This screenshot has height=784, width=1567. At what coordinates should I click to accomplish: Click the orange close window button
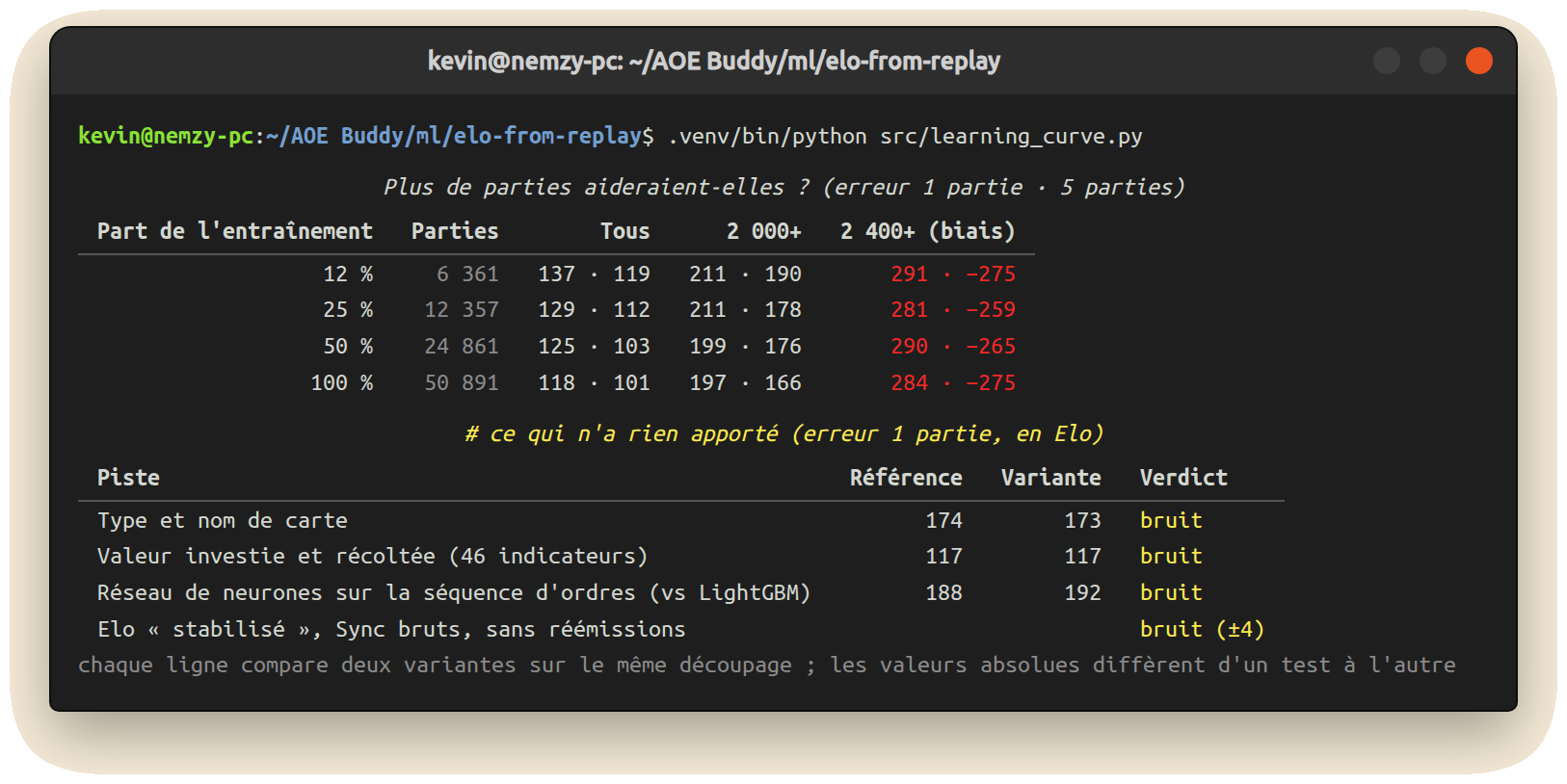pos(1478,61)
